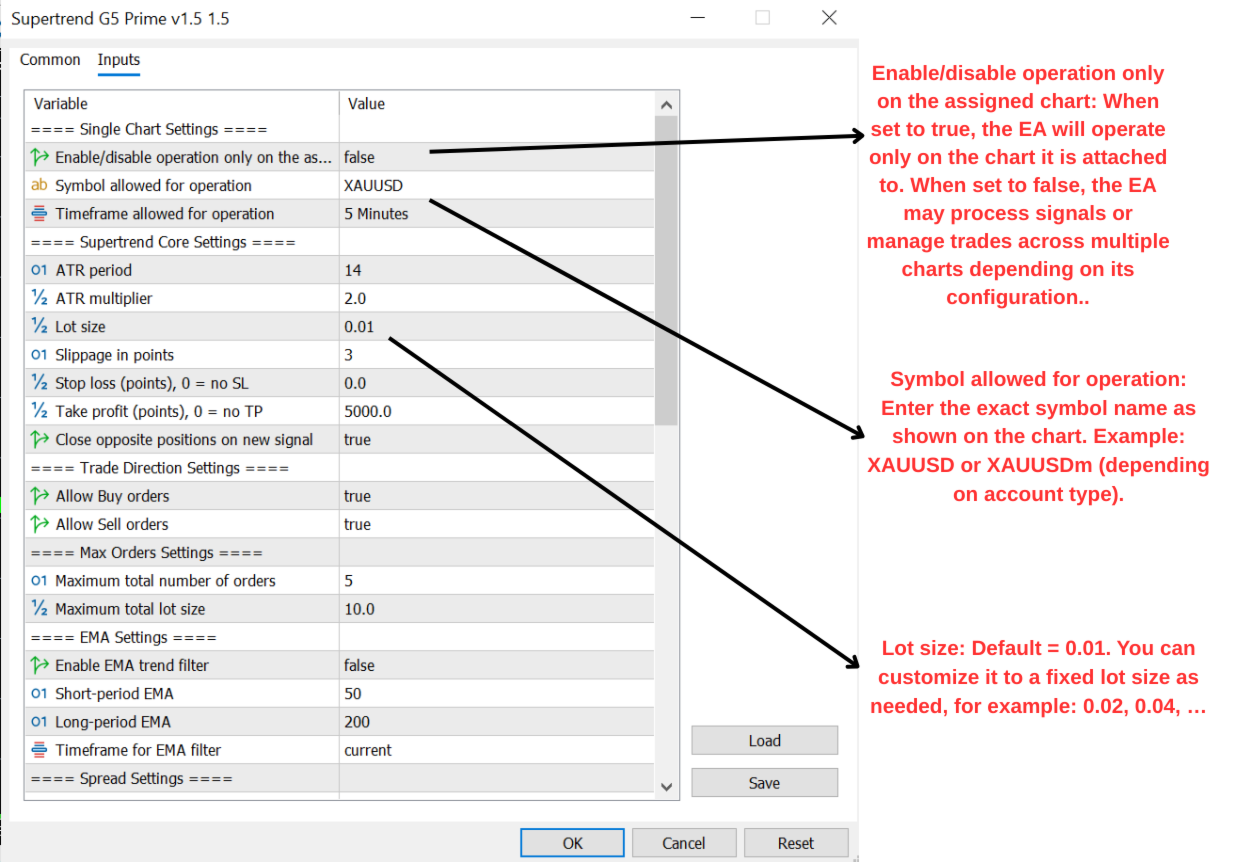The height and width of the screenshot is (862, 1258).
Task: Click the Save button
Action: (764, 783)
